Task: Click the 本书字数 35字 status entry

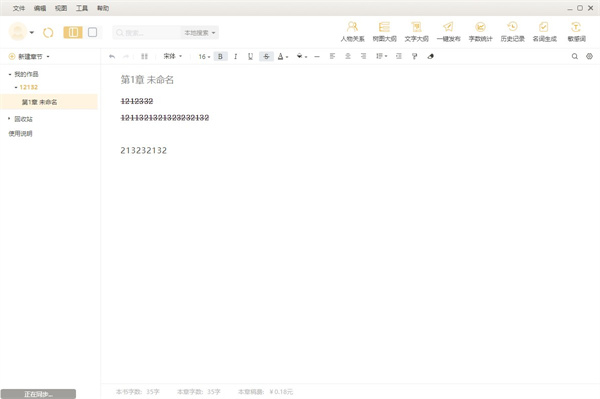Action: click(138, 392)
